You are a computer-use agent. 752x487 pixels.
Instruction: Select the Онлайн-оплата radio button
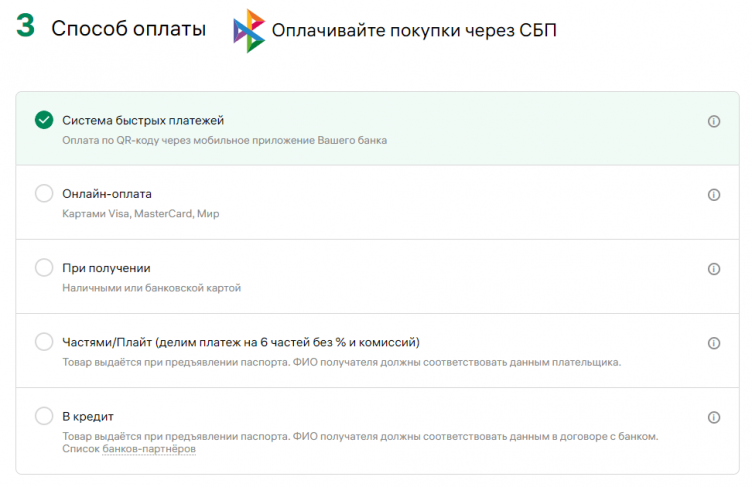[44, 193]
